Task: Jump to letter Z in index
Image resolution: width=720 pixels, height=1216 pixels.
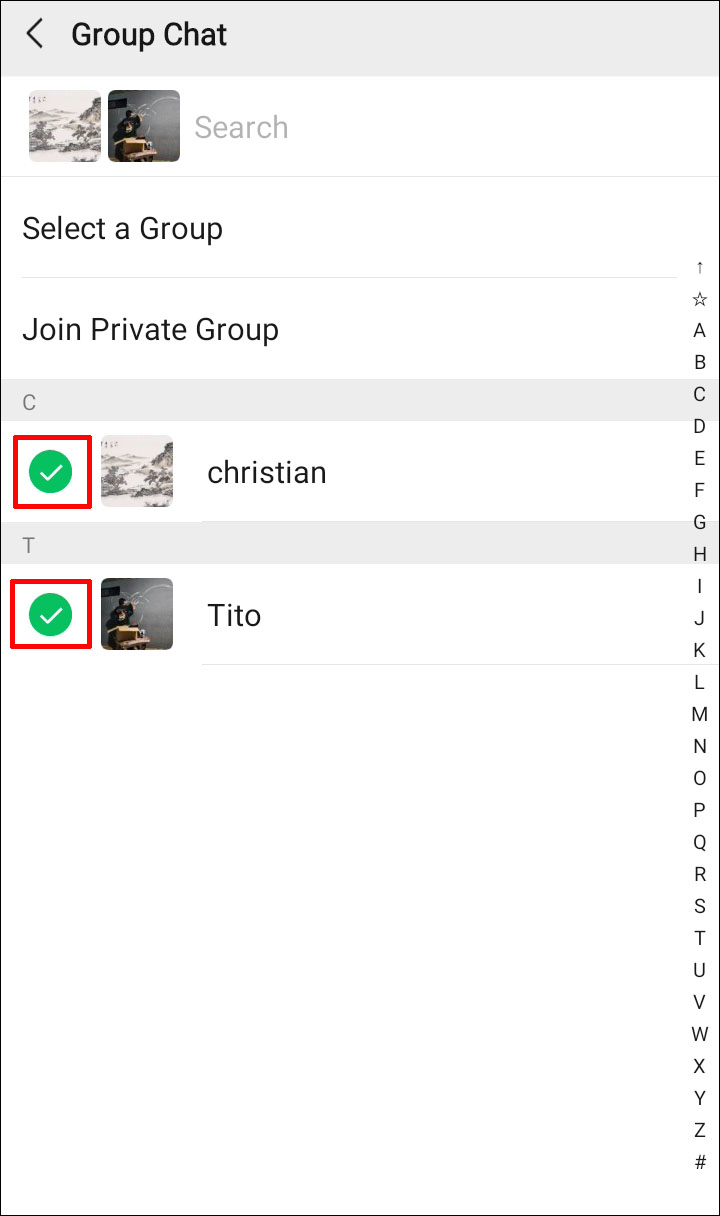Action: tap(700, 1130)
